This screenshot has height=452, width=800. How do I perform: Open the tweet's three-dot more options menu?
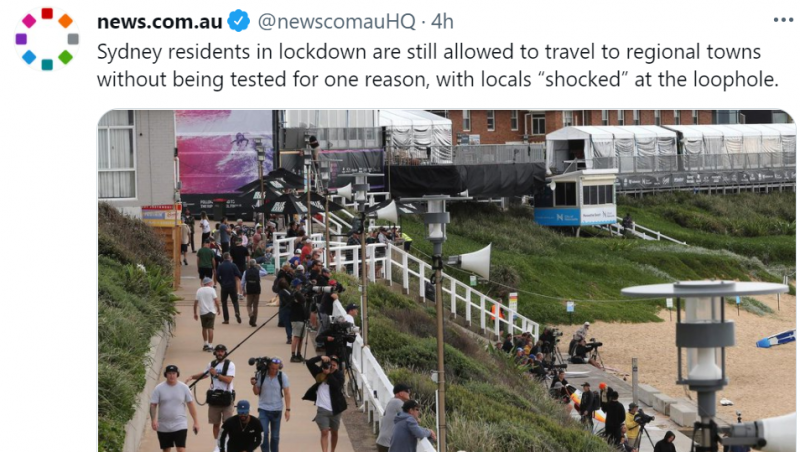tap(783, 20)
